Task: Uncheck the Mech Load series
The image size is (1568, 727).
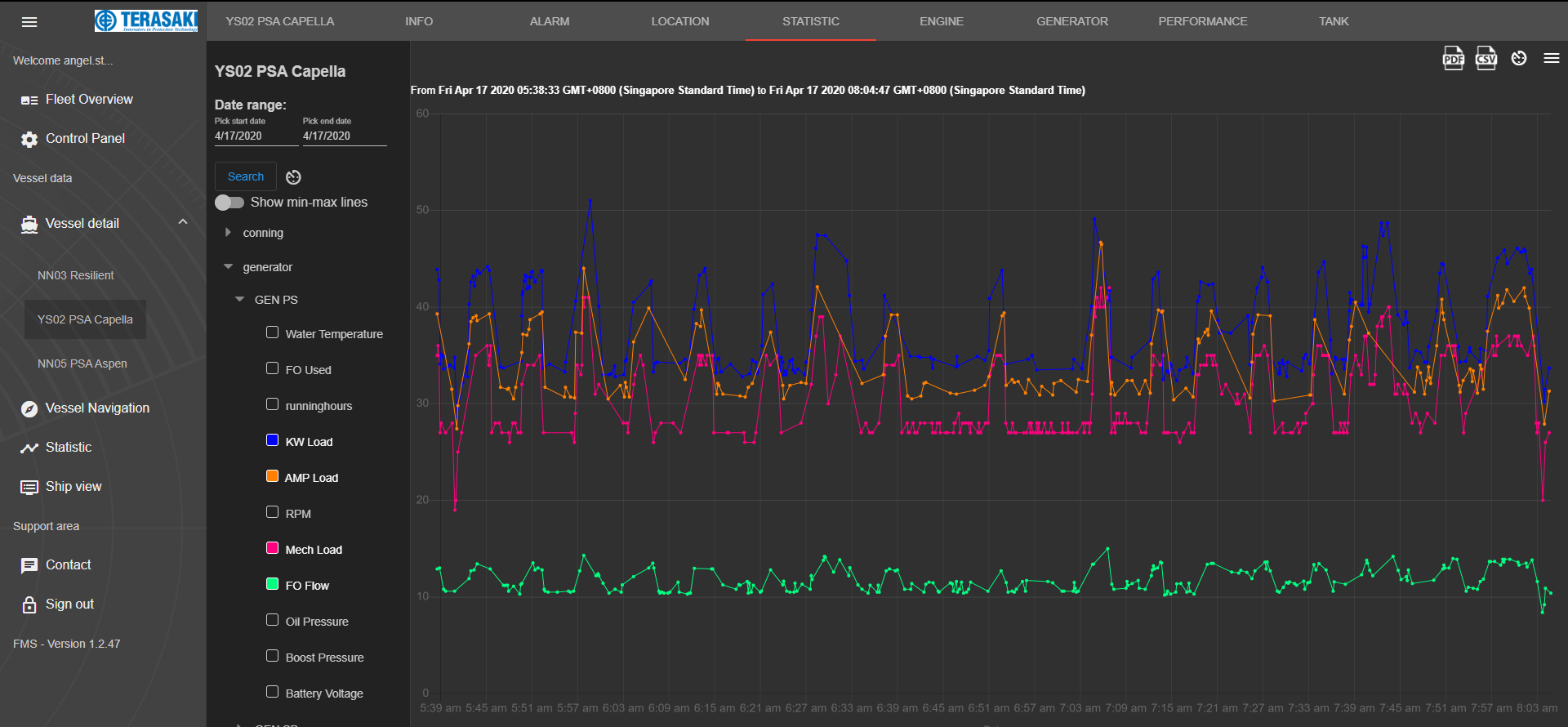Action: pos(273,548)
